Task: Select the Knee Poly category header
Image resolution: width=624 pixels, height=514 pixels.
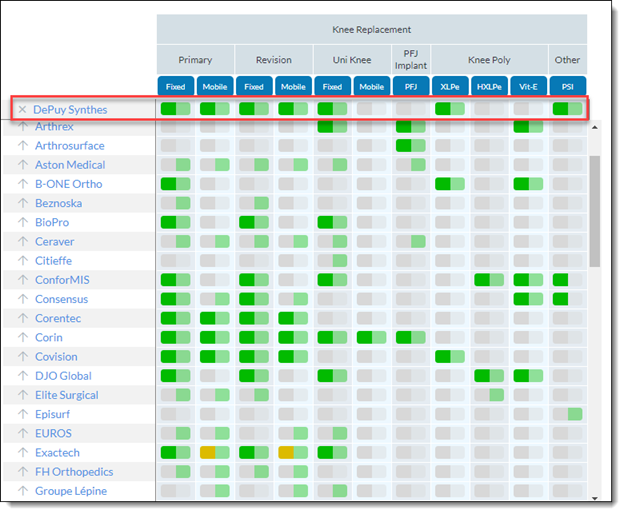Action: pyautogui.click(x=489, y=60)
